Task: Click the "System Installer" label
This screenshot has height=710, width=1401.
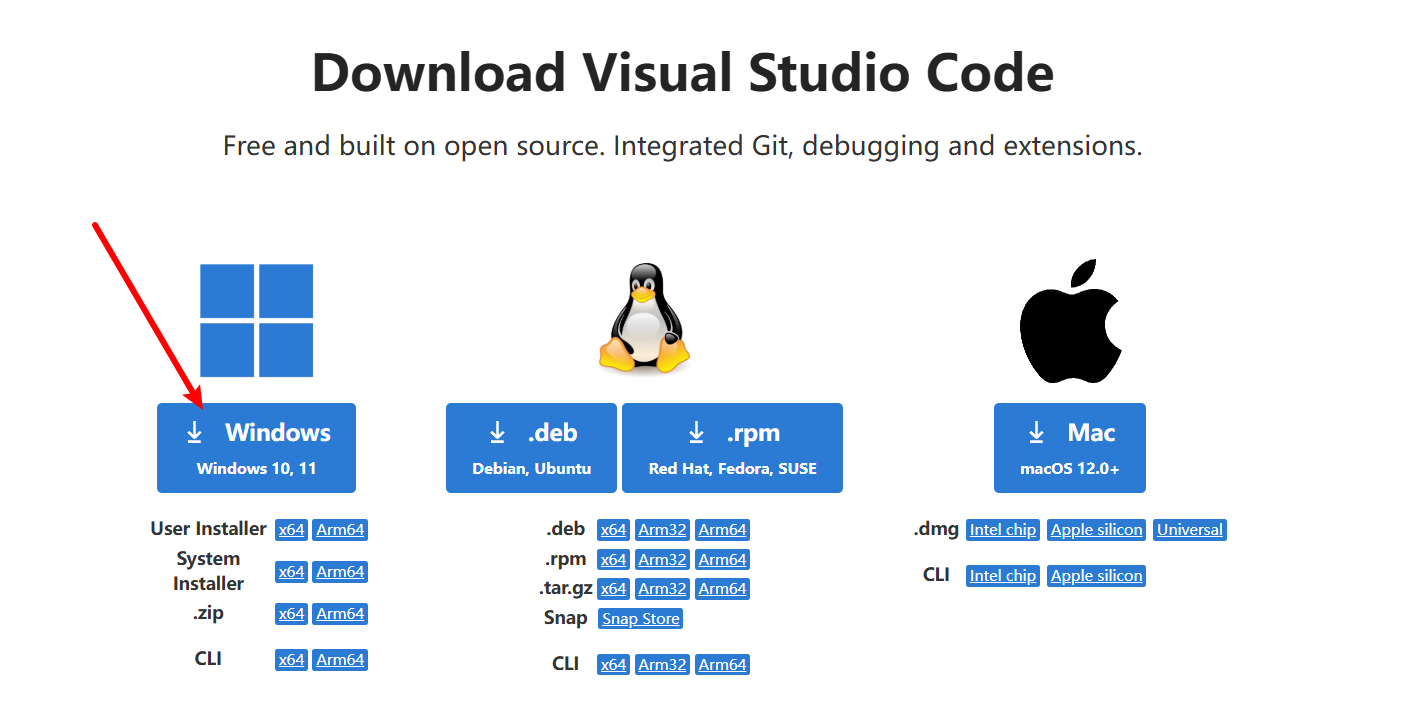Action: point(208,571)
